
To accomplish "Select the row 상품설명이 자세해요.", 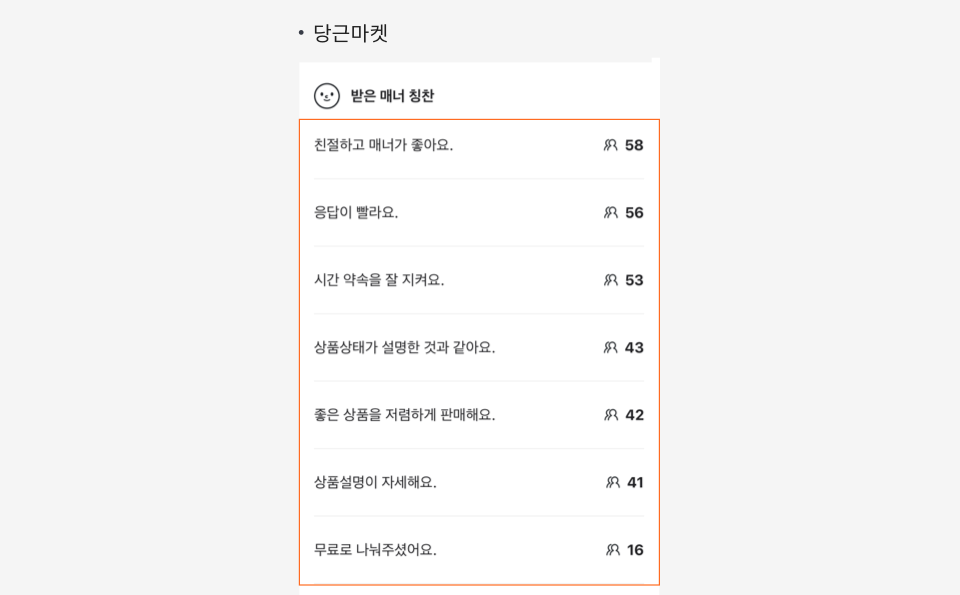I will 479,482.
